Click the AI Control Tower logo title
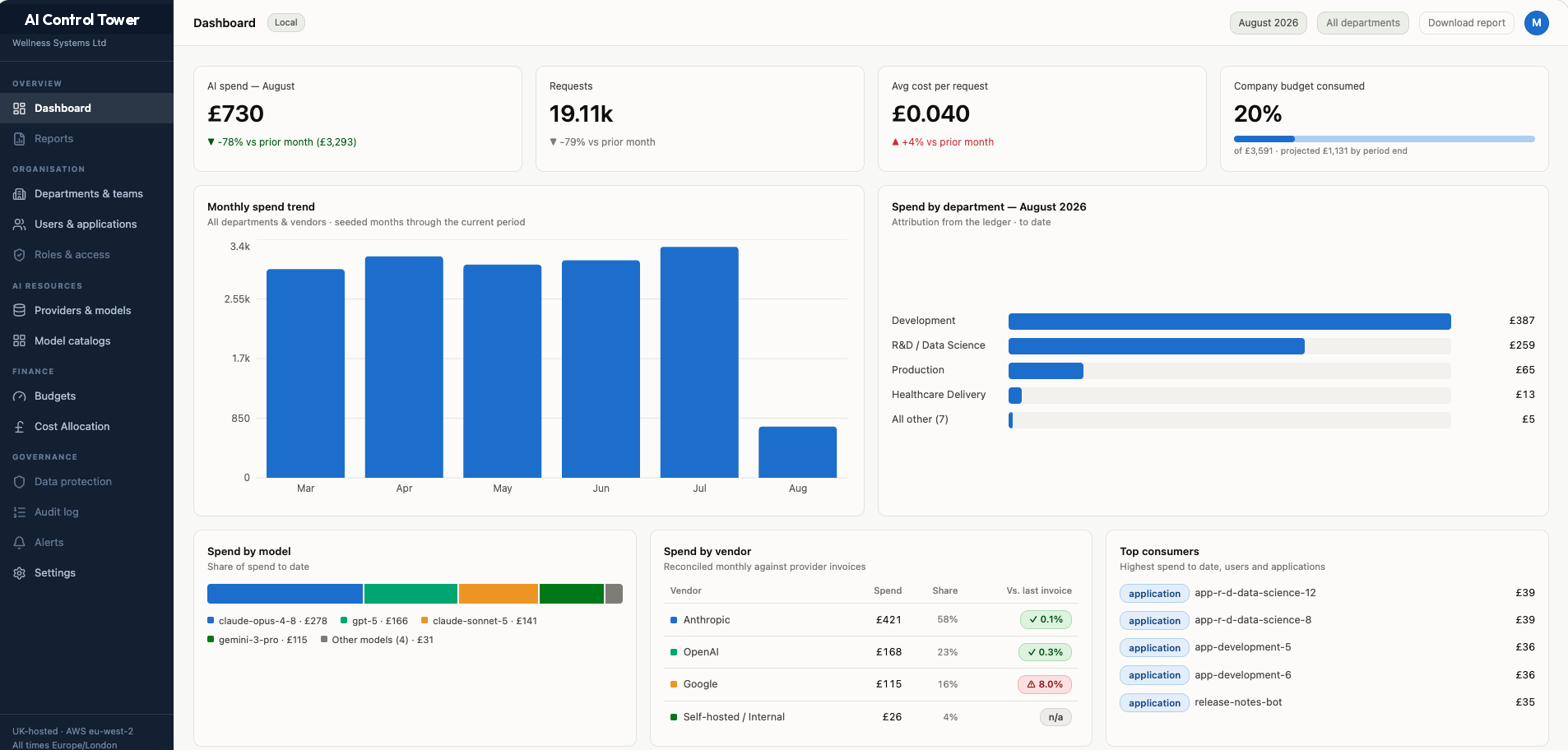The height and width of the screenshot is (756, 1568). (x=82, y=19)
